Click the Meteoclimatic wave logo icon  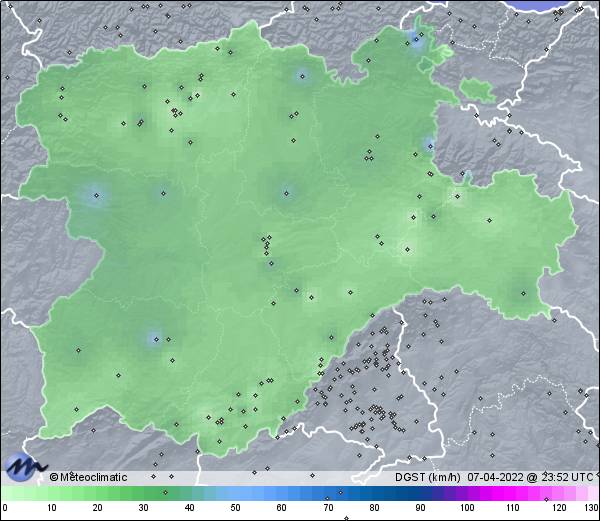point(25,467)
